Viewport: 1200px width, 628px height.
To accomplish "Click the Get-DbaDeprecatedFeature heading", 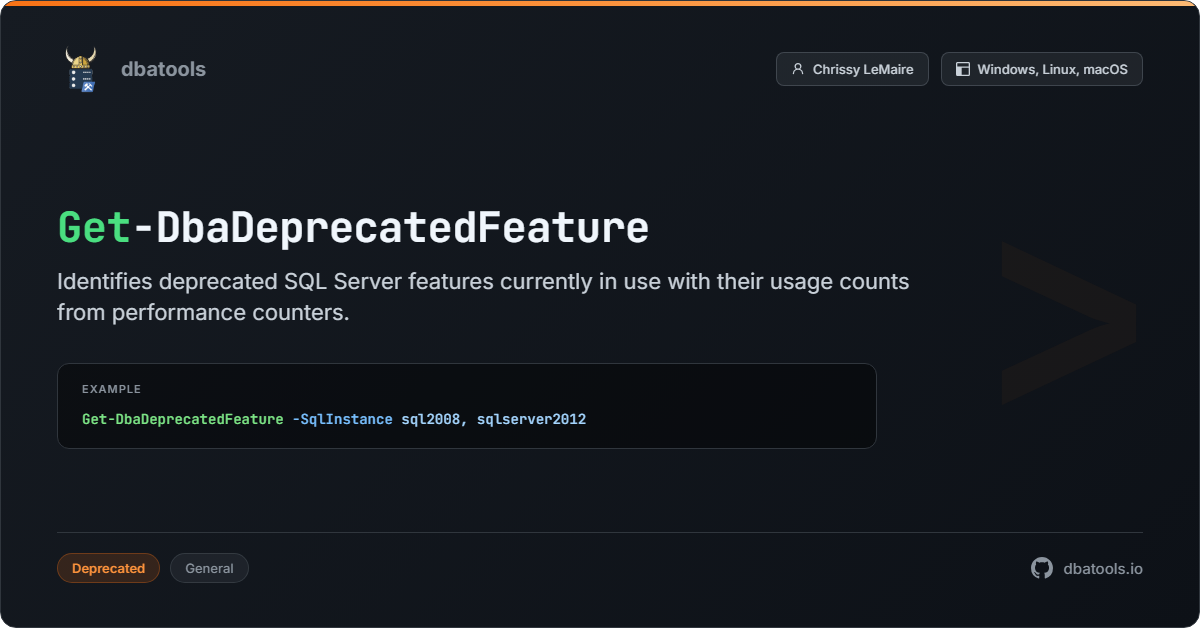I will 353,228.
